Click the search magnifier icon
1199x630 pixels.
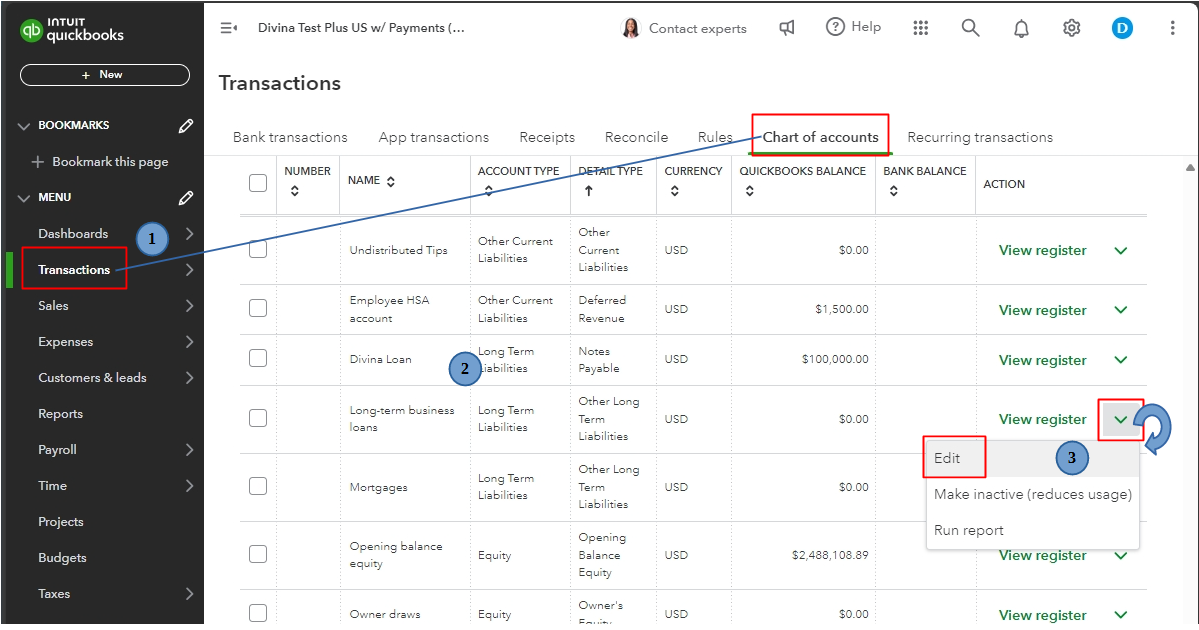click(970, 28)
